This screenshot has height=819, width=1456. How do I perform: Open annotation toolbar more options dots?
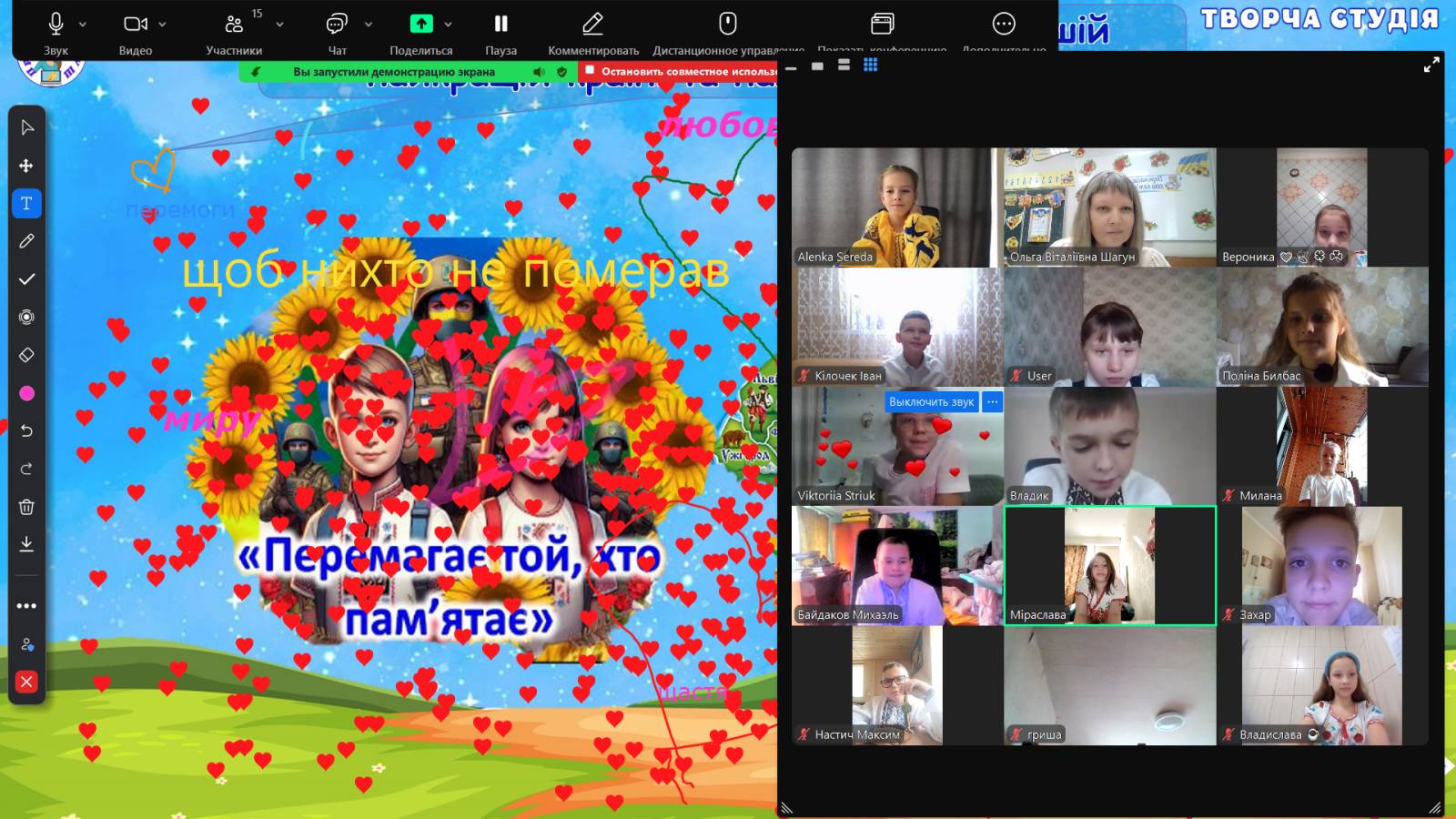(26, 606)
